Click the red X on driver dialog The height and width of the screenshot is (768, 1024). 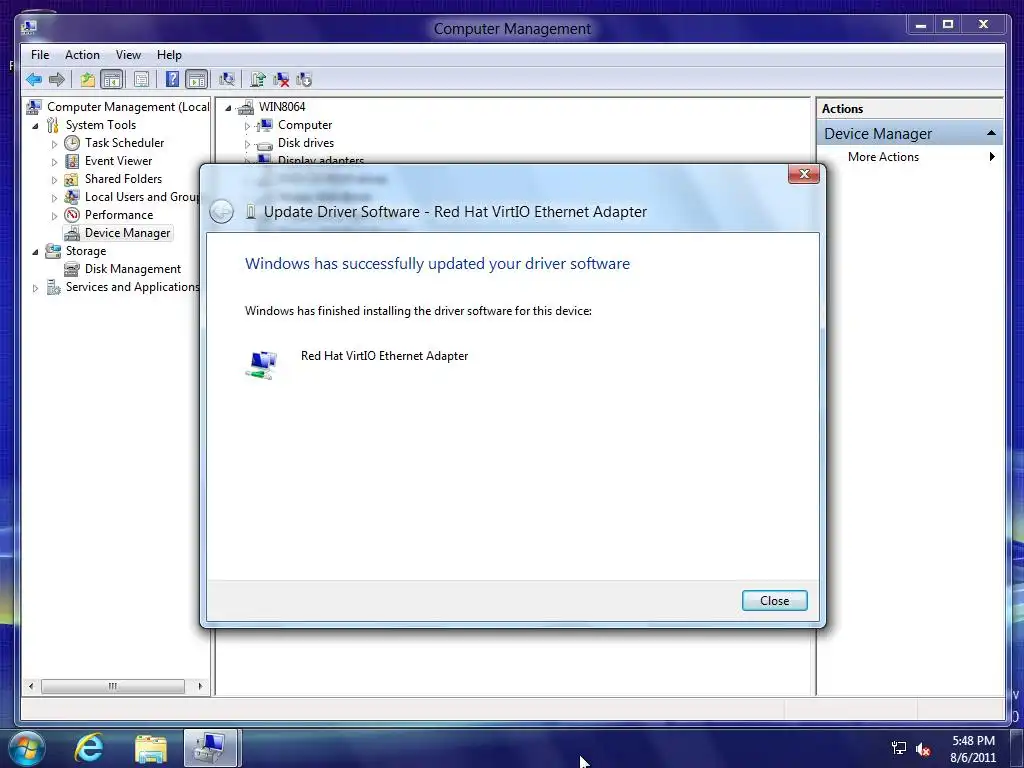804,174
